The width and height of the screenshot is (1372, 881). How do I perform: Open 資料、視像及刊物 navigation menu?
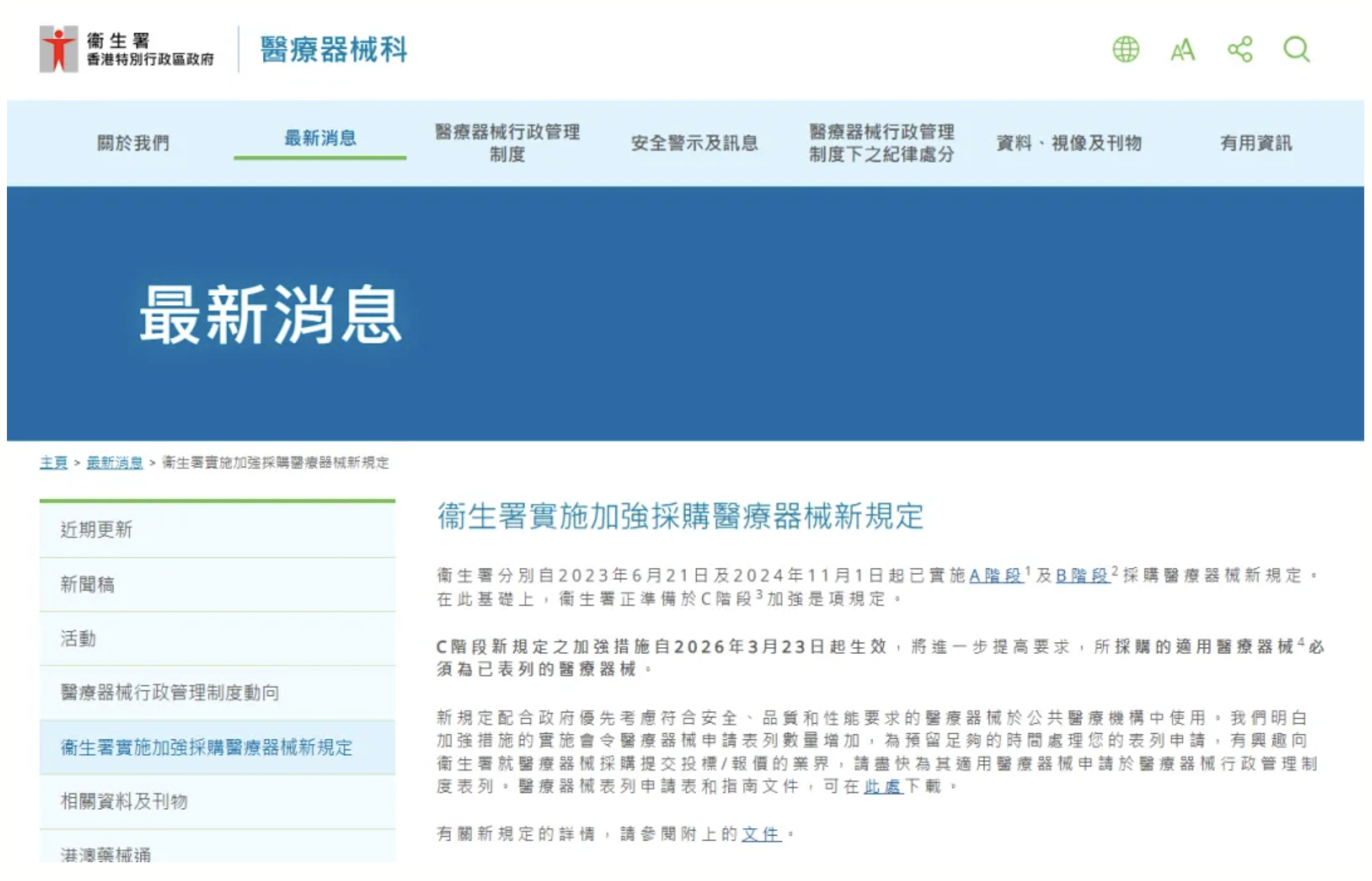(1069, 143)
